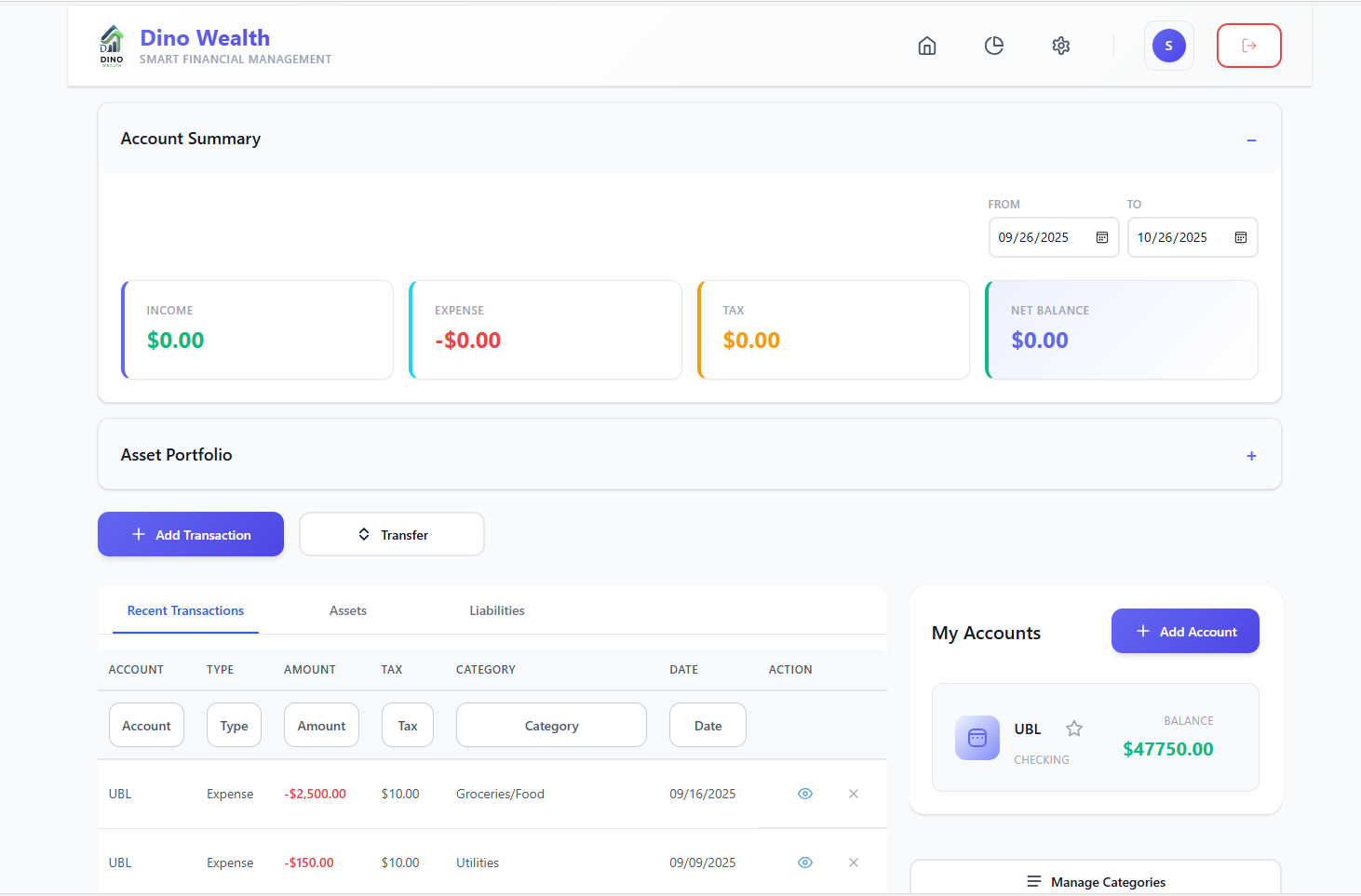This screenshot has height=896, width=1361.
Task: Switch to the Liabilities tab
Action: [497, 610]
